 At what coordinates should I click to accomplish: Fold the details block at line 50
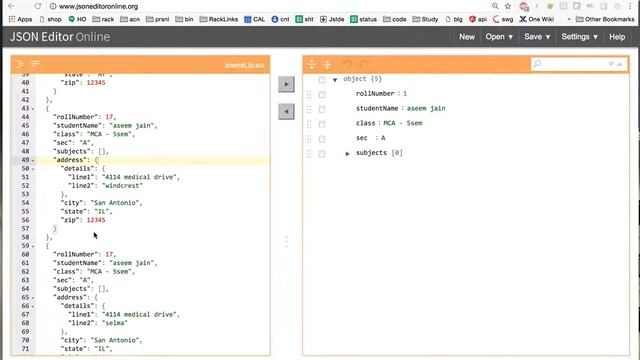[x=33, y=169]
